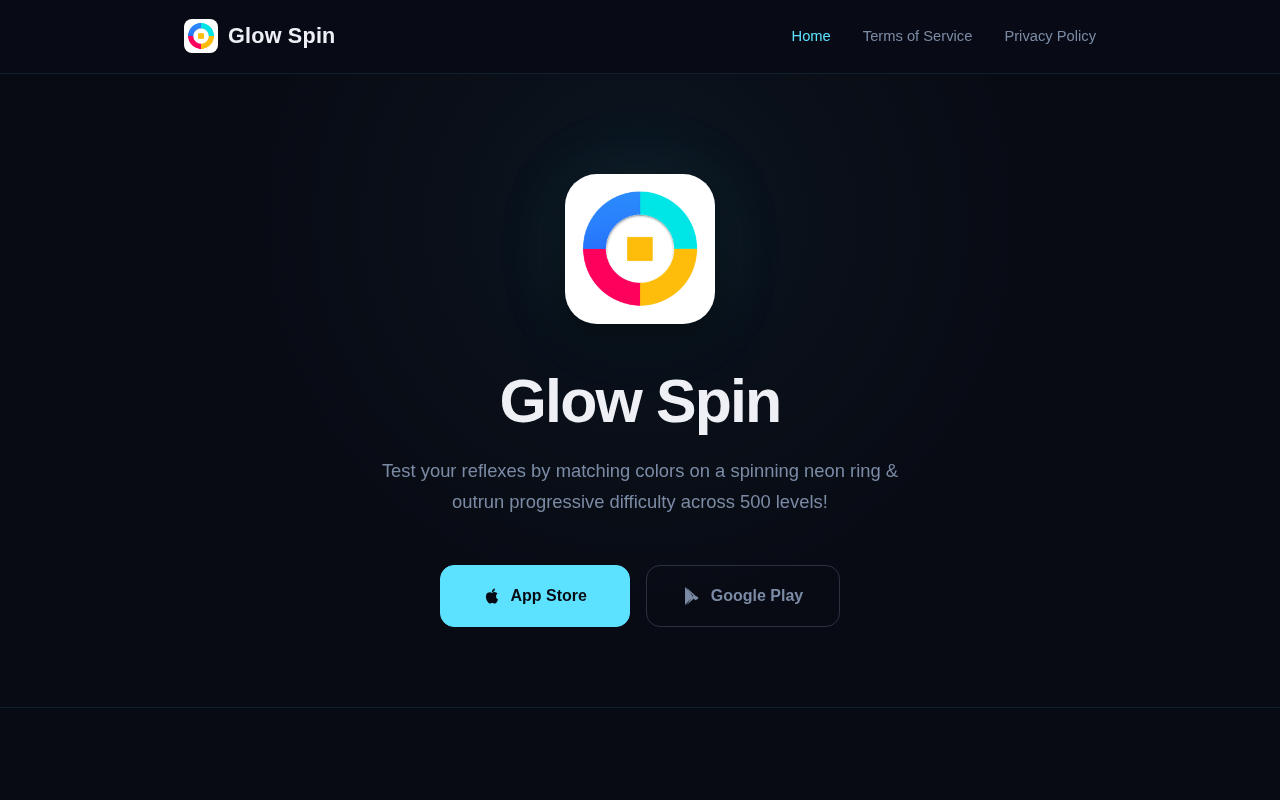
Task: Click the Glow Spin brand name in header
Action: 281,36
